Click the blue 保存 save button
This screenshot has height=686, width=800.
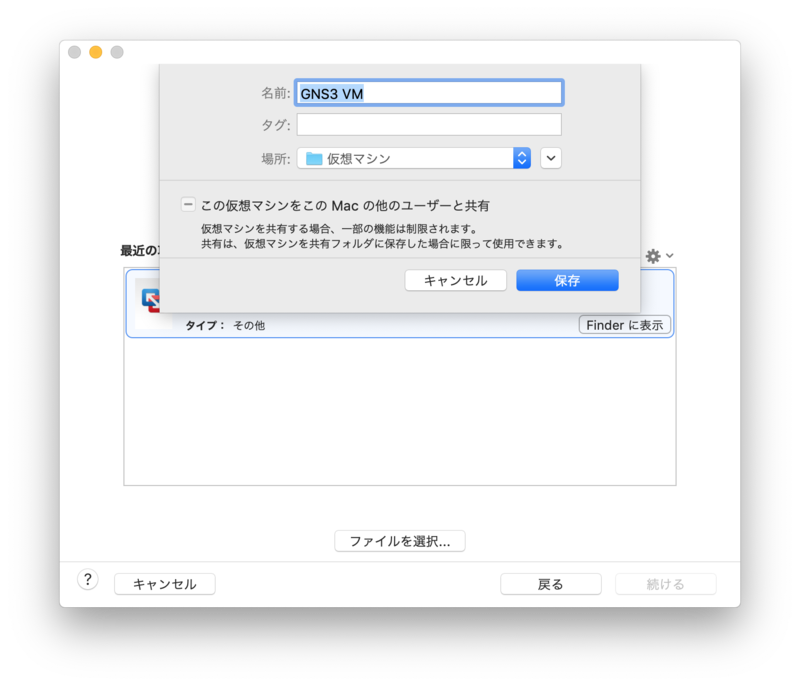567,281
